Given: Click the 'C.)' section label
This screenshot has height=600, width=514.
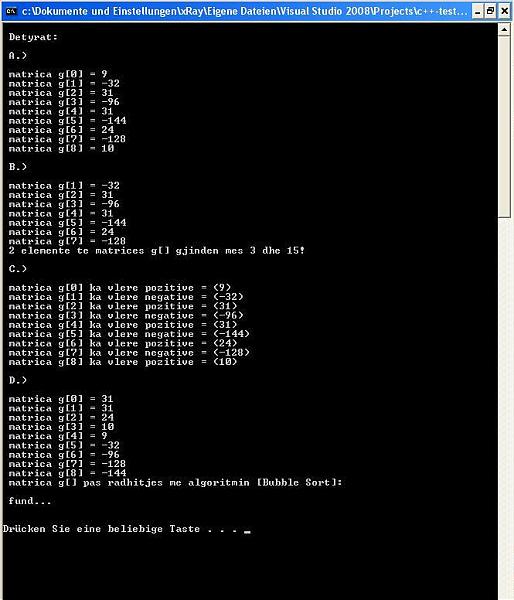Looking at the screenshot, I should click(x=18, y=269).
